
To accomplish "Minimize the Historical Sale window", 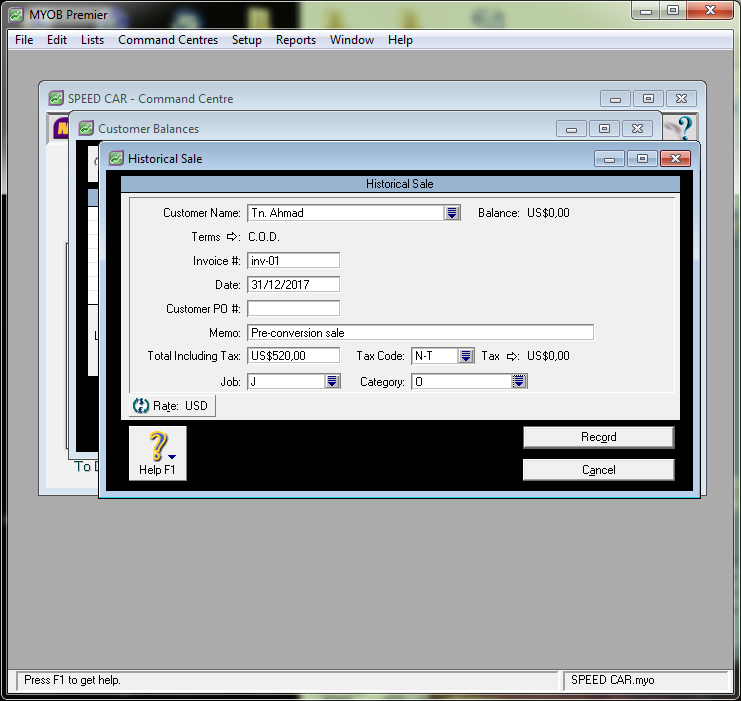I will pos(609,159).
